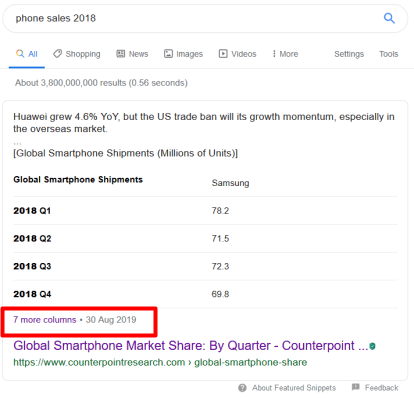Click the counterpointresearch.com URL
Screen dimensions: 414x398
(160, 362)
